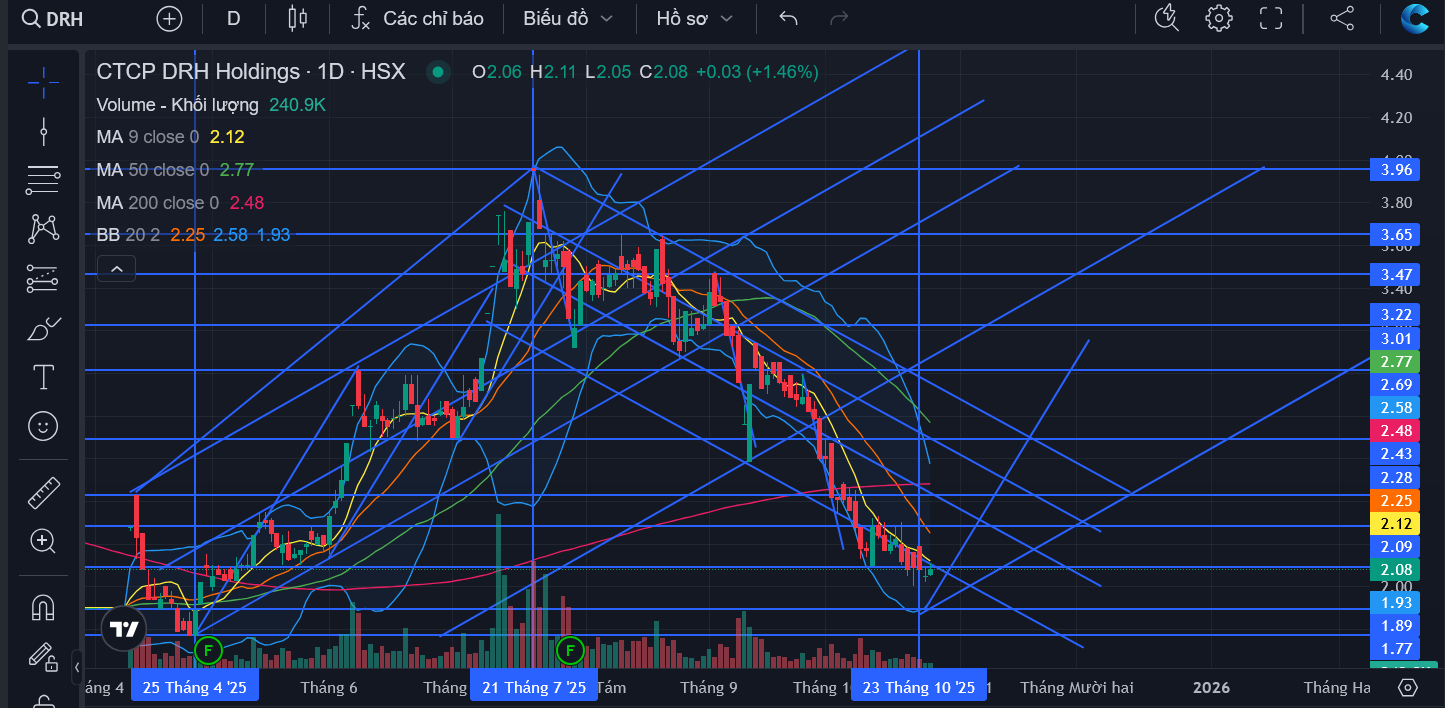
Task: Click the 3.96 price label
Action: (1396, 169)
